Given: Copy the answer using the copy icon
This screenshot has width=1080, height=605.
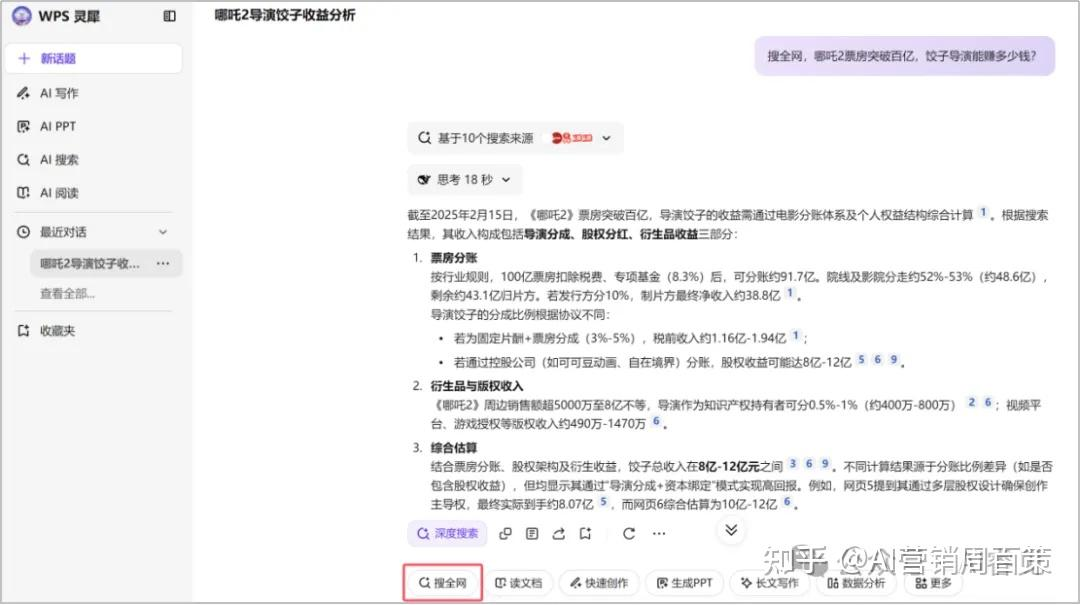Looking at the screenshot, I should click(506, 533).
